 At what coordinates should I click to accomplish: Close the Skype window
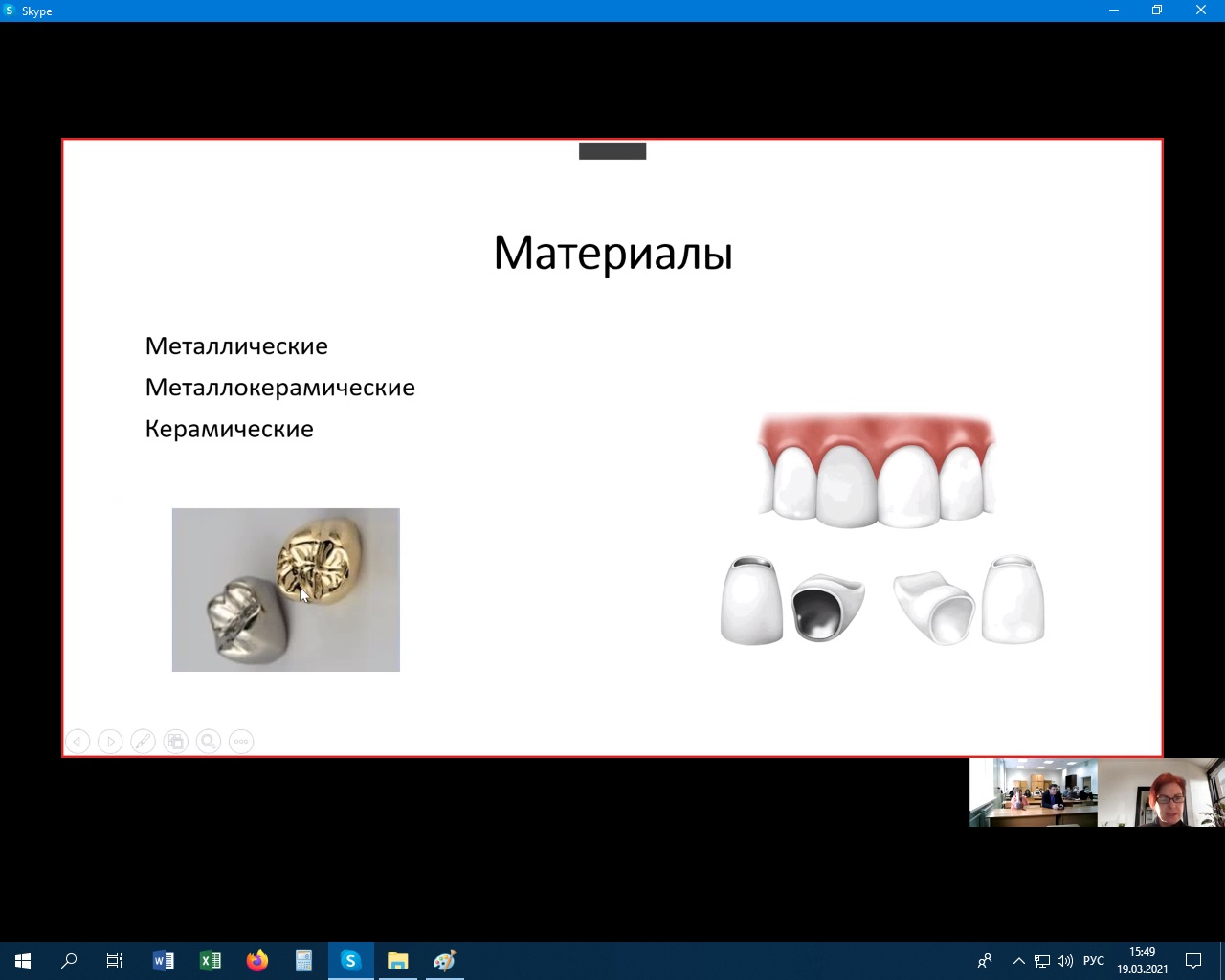pos(1201,11)
